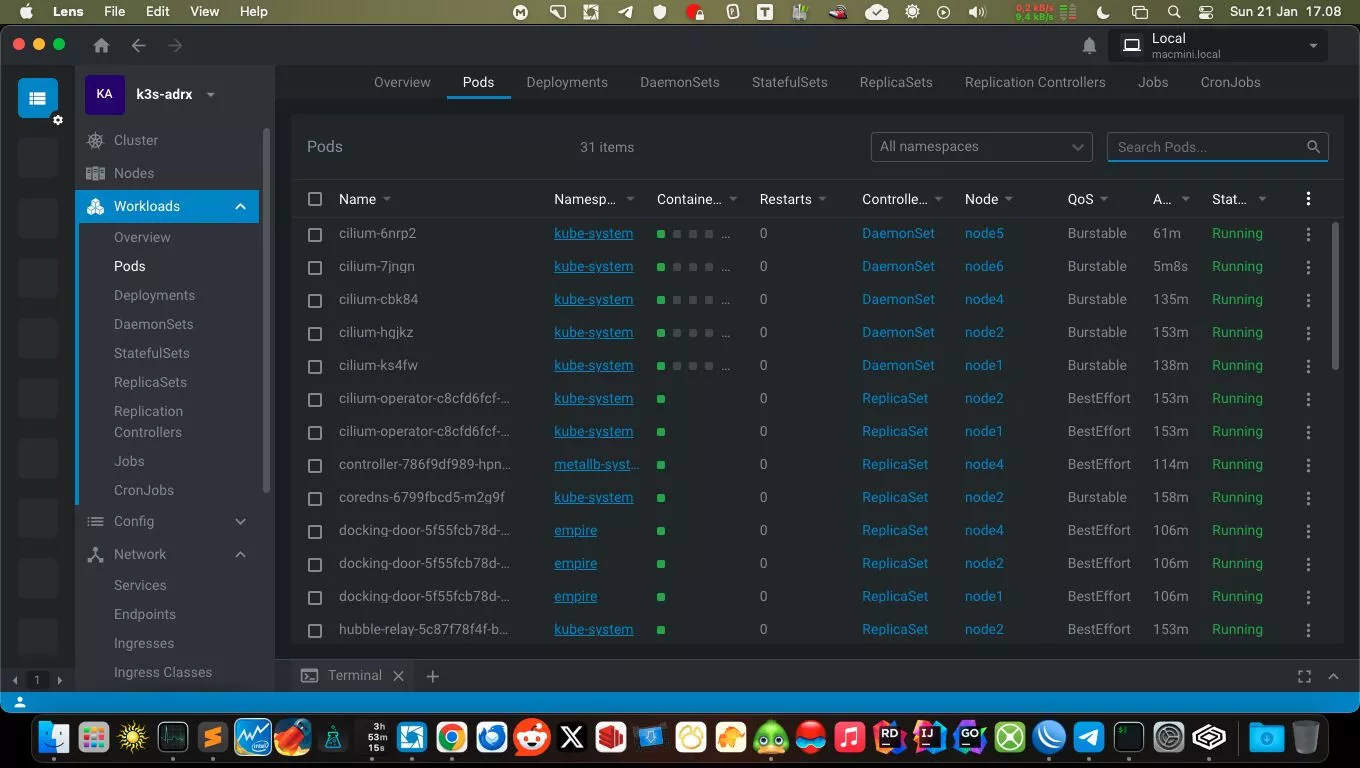Go to next hotbar page arrow
1360x768 pixels.
click(x=59, y=680)
